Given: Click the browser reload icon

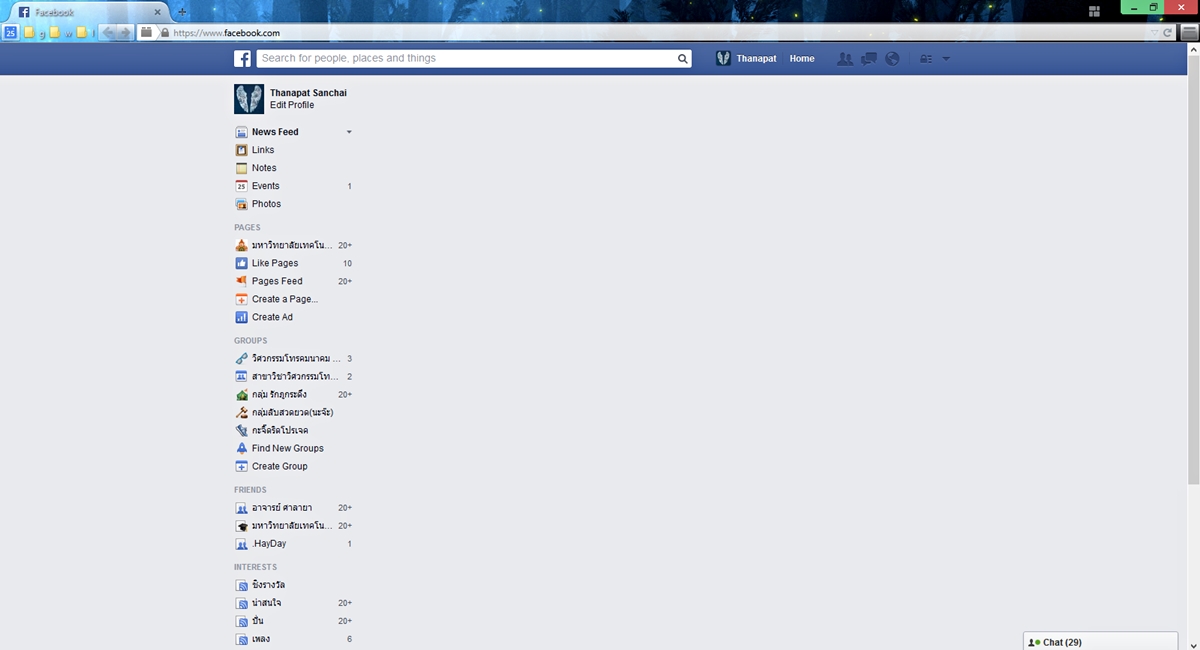Looking at the screenshot, I should pyautogui.click(x=1168, y=33).
